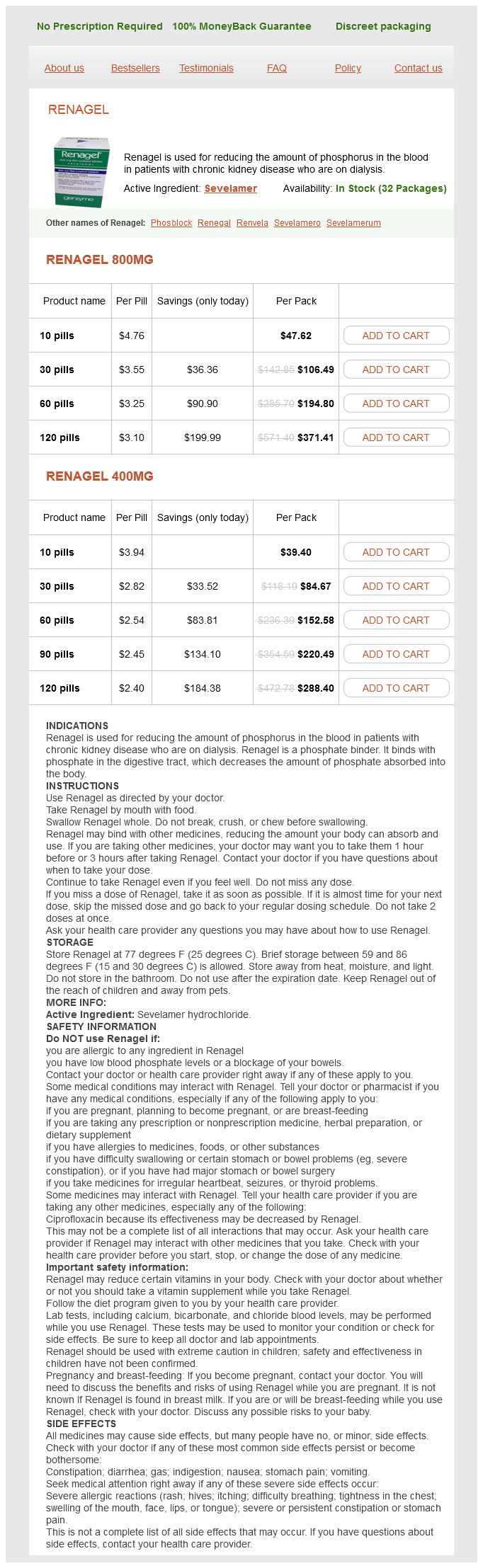Add 10 pills of Renagel 800mg to cart

[x=396, y=336]
